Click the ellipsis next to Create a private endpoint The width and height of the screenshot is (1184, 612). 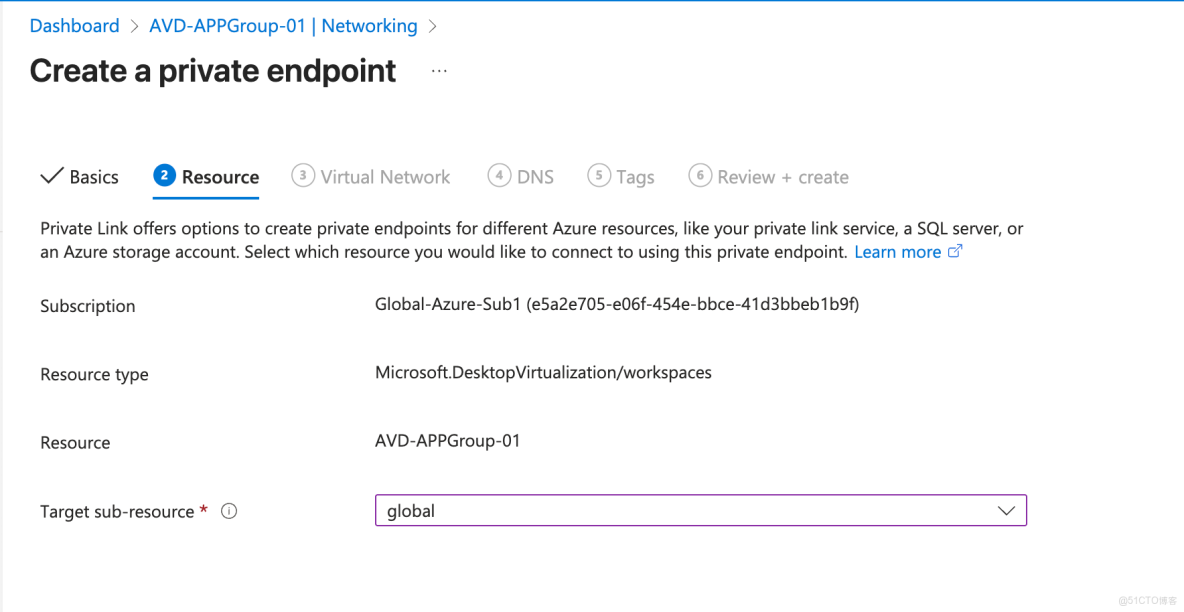(x=438, y=70)
